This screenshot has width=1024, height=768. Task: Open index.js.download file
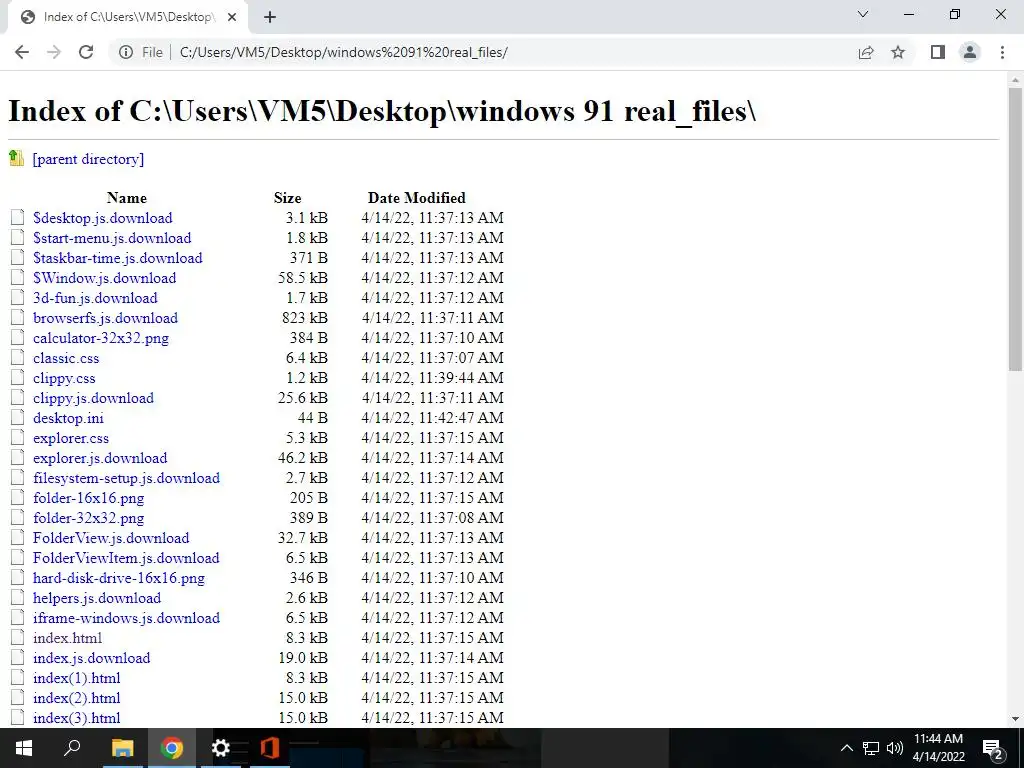click(91, 658)
